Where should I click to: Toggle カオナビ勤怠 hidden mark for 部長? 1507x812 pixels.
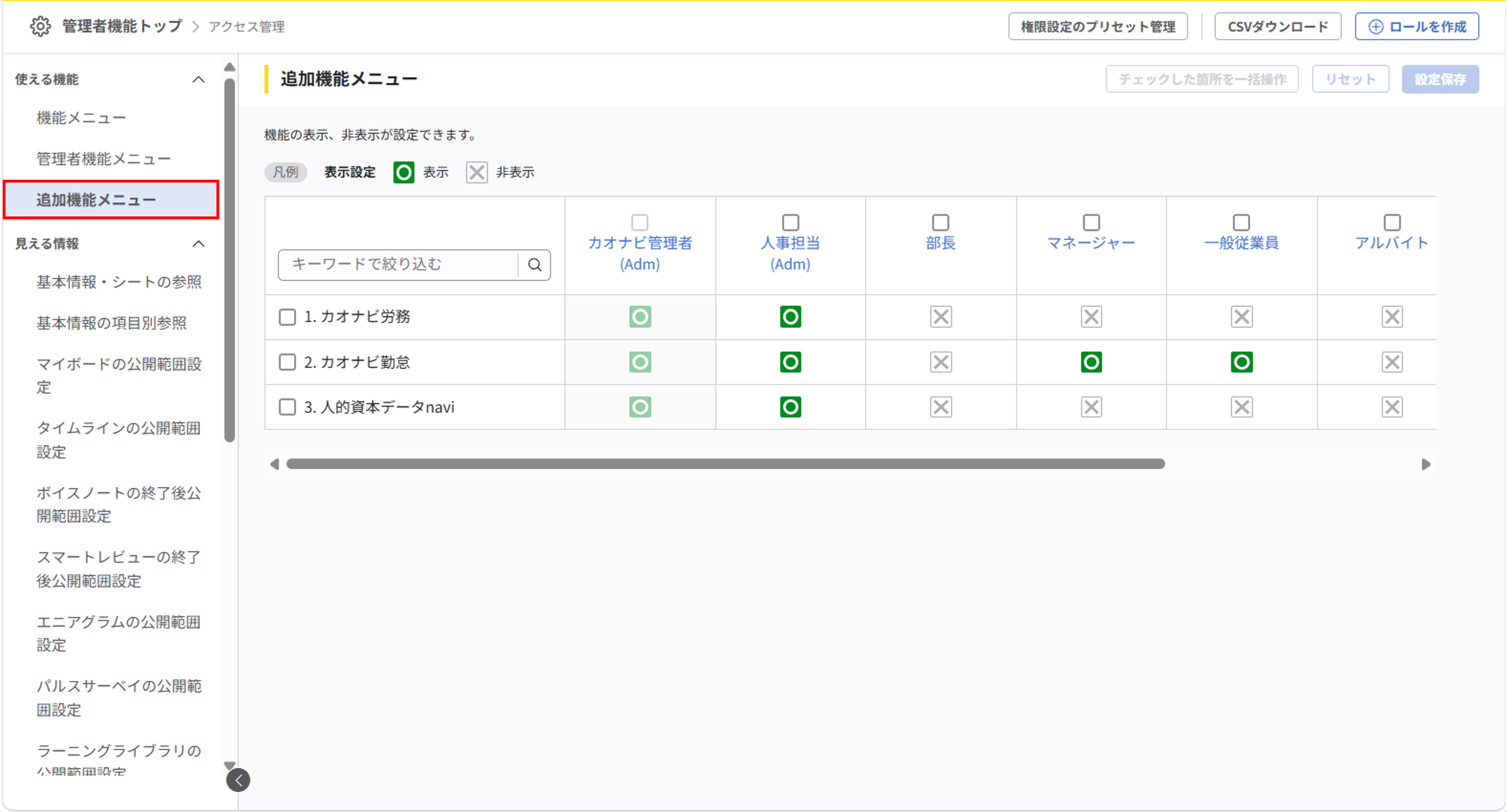click(941, 362)
